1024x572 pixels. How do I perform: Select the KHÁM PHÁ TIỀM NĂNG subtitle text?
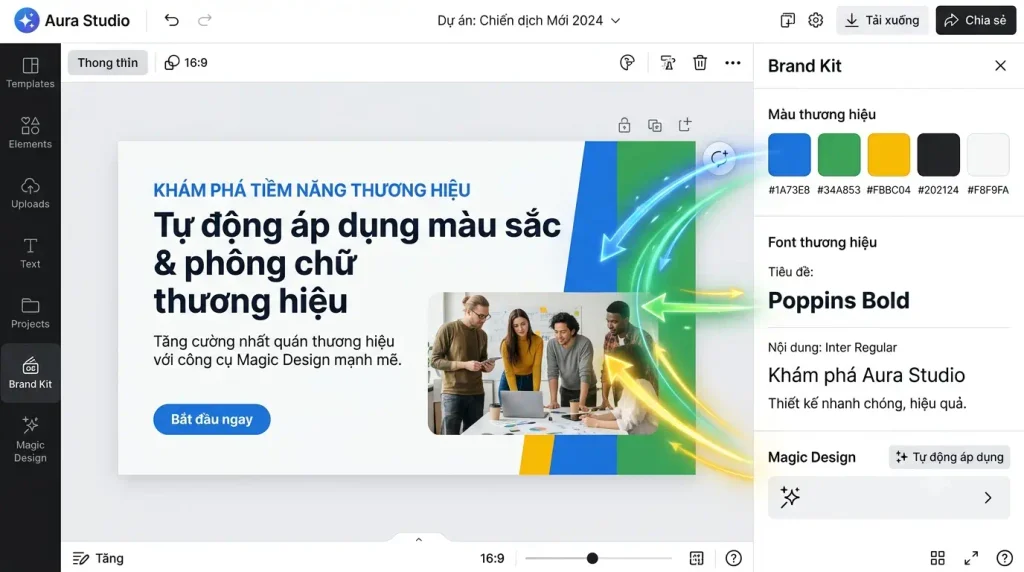(312, 190)
